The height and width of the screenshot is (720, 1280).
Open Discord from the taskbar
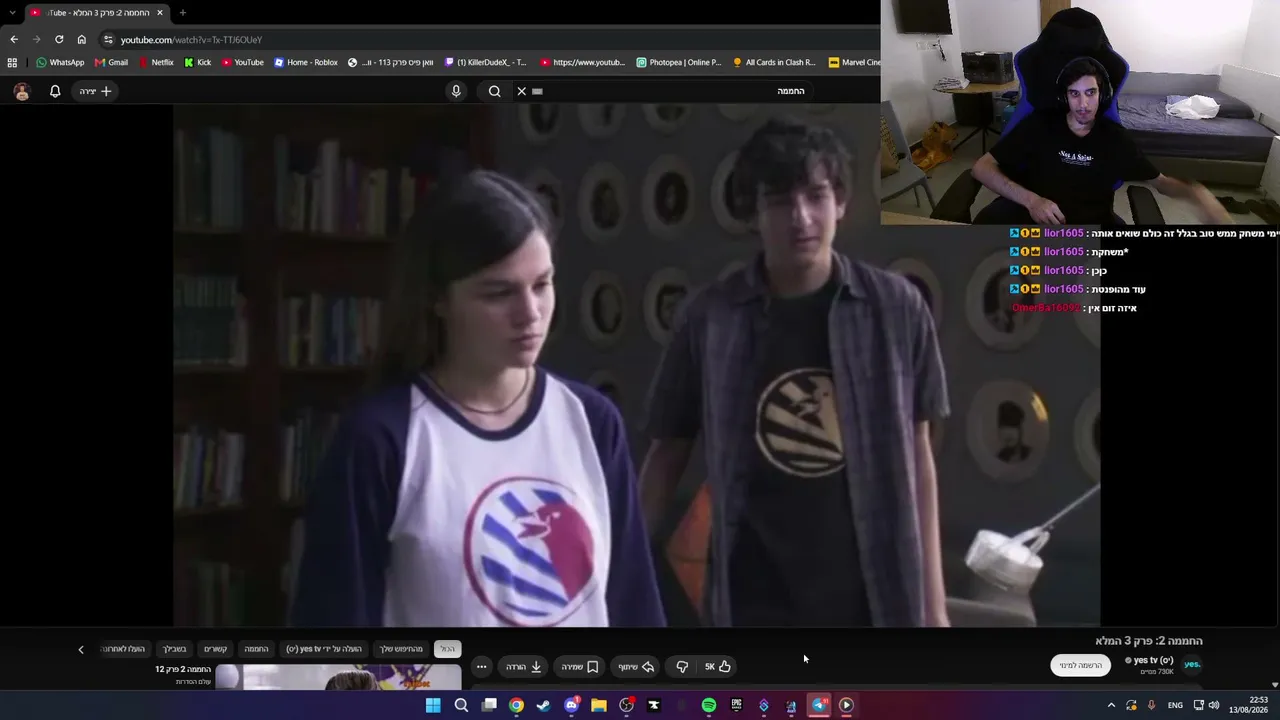coord(571,705)
